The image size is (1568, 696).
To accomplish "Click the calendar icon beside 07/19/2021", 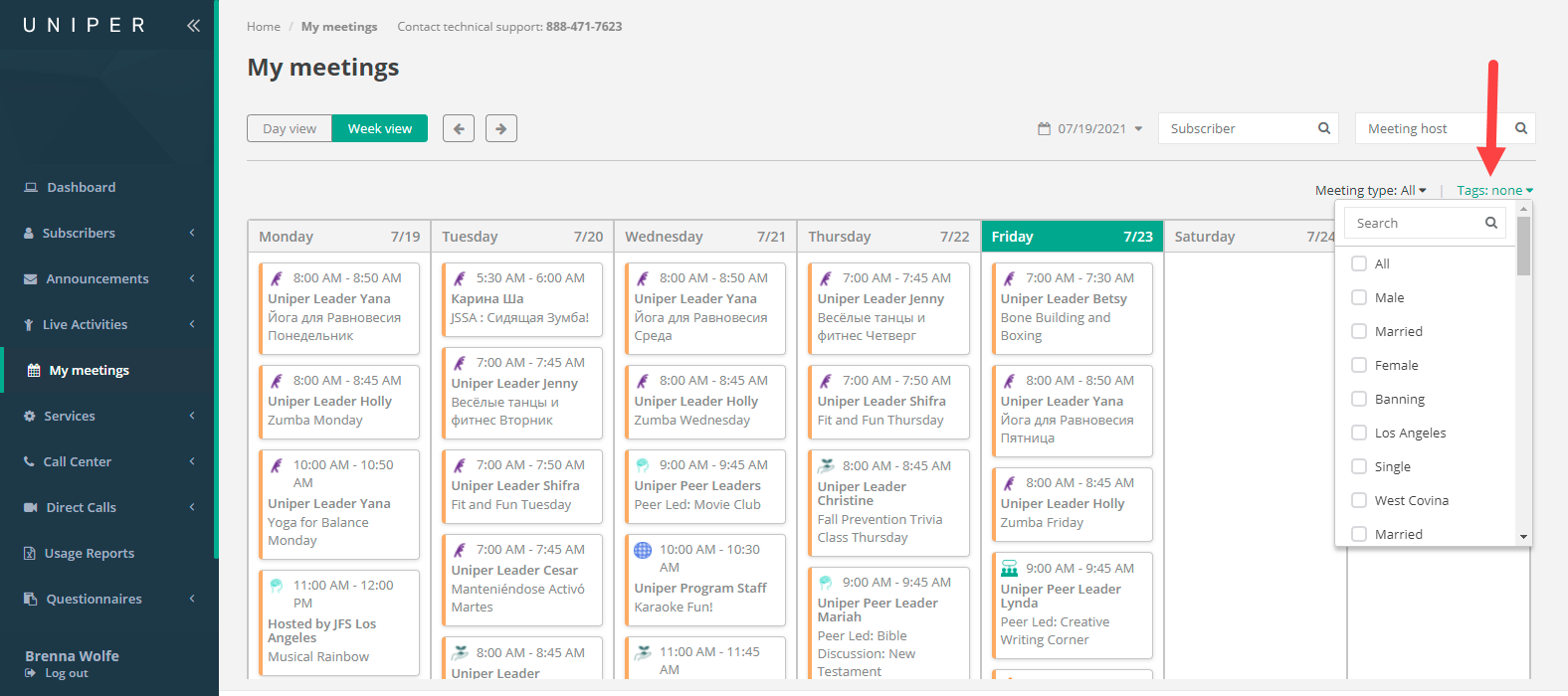I will coord(1044,129).
